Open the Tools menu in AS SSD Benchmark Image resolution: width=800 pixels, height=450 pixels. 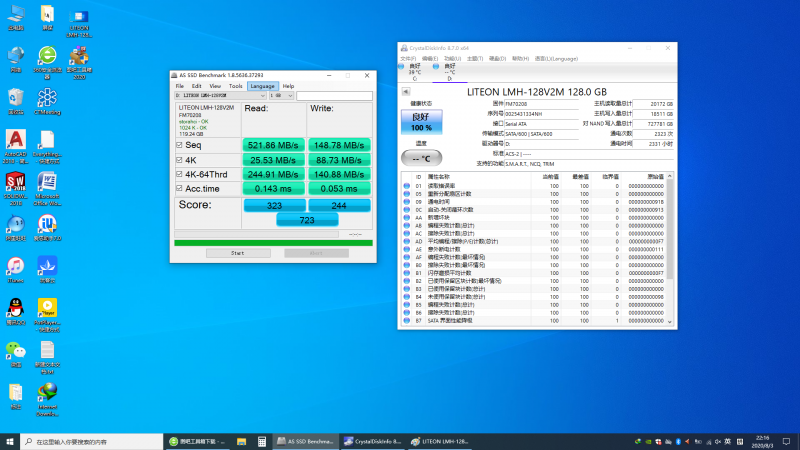pos(235,86)
